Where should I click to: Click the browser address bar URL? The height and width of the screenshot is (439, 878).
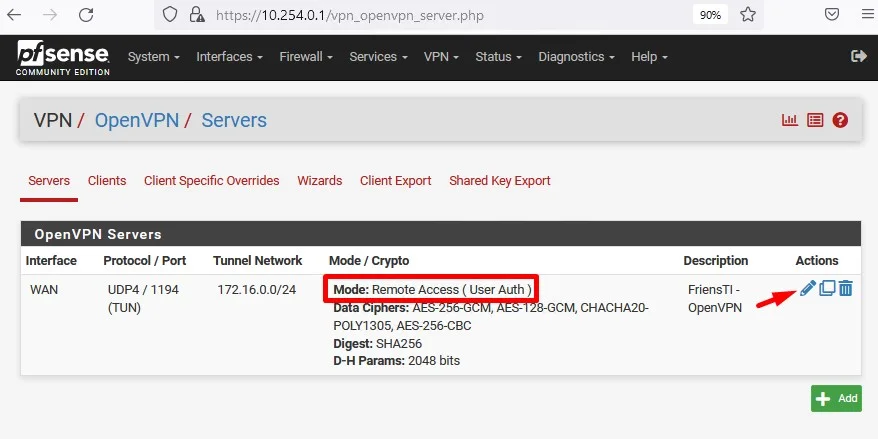pyautogui.click(x=349, y=15)
